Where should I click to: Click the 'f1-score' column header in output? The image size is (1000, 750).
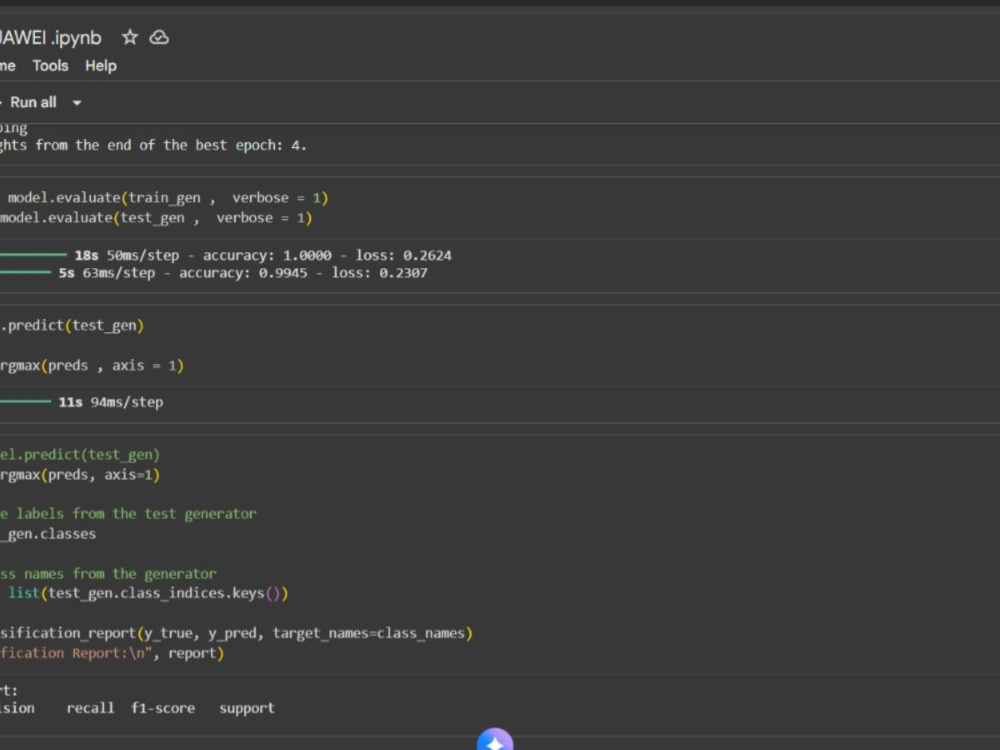coord(163,708)
